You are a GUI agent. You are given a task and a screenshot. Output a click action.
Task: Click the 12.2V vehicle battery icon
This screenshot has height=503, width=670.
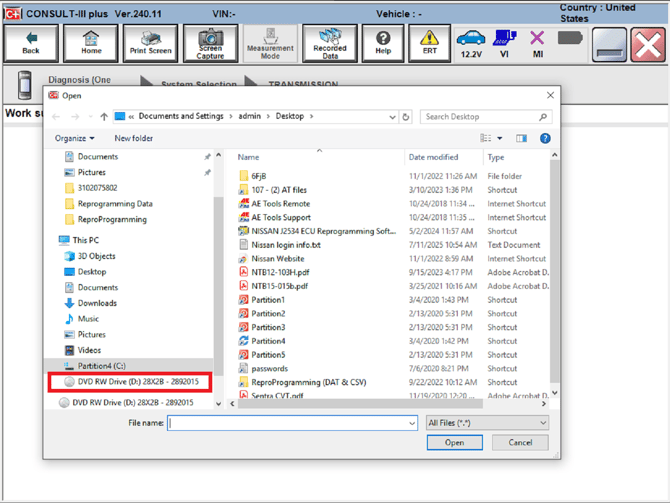(x=471, y=43)
